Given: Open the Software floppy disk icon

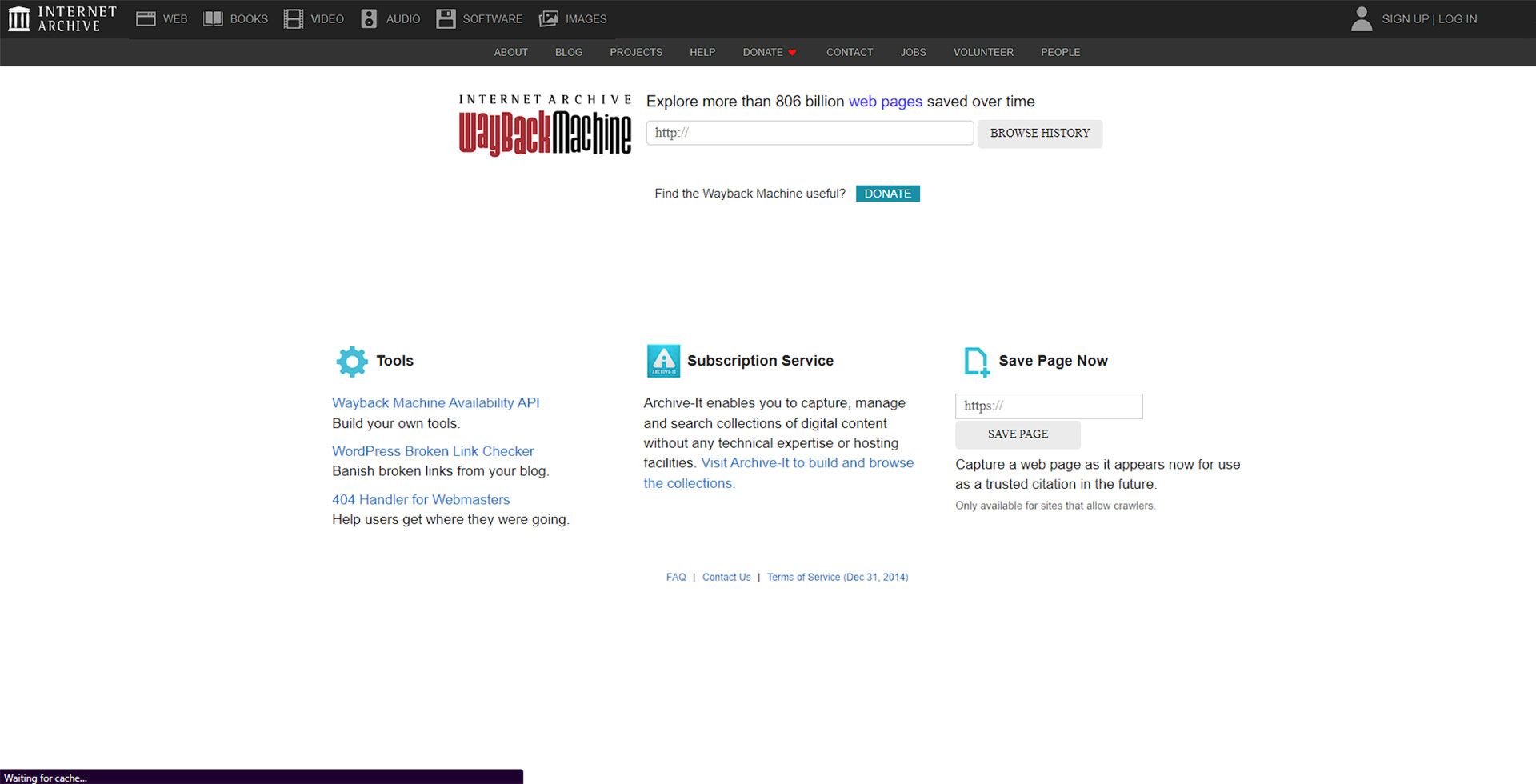Looking at the screenshot, I should 446,18.
